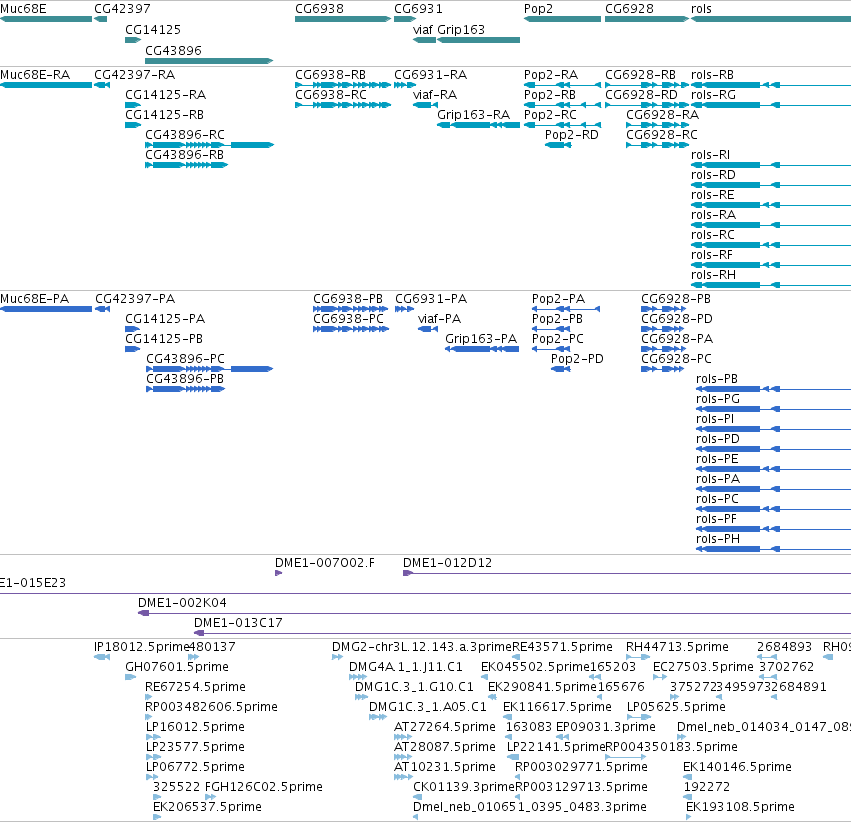Click the CG14125 gene label
This screenshot has width=851, height=822.
(x=153, y=30)
